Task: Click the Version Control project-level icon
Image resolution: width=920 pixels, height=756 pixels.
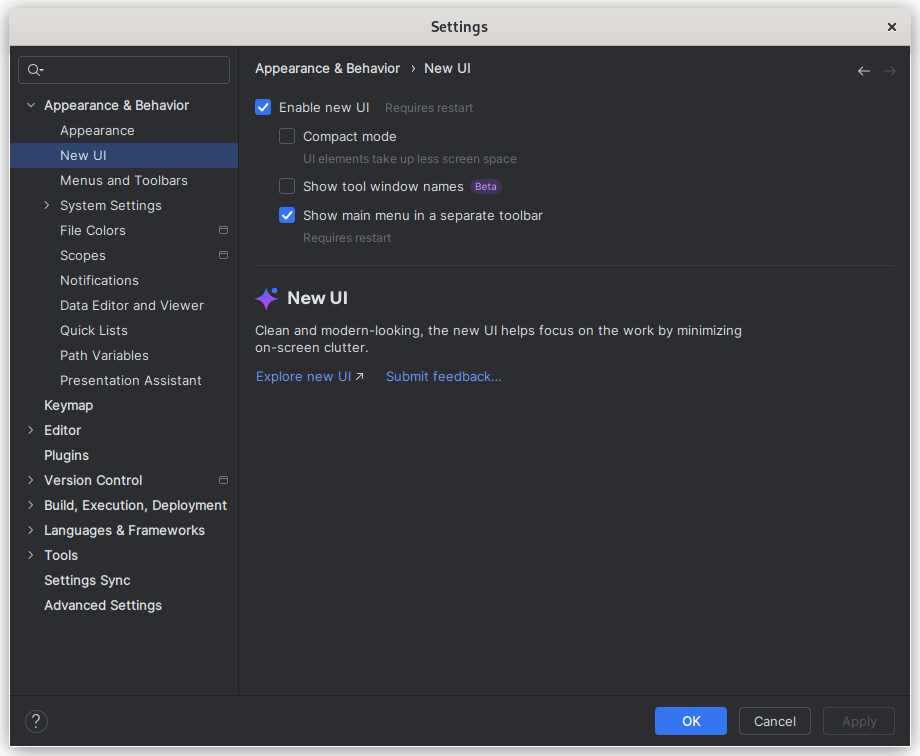Action: [223, 480]
